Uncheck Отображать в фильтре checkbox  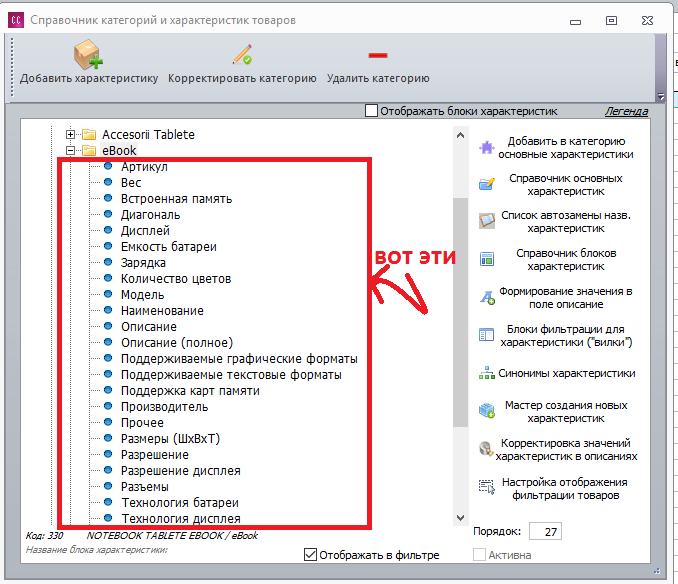[310, 555]
